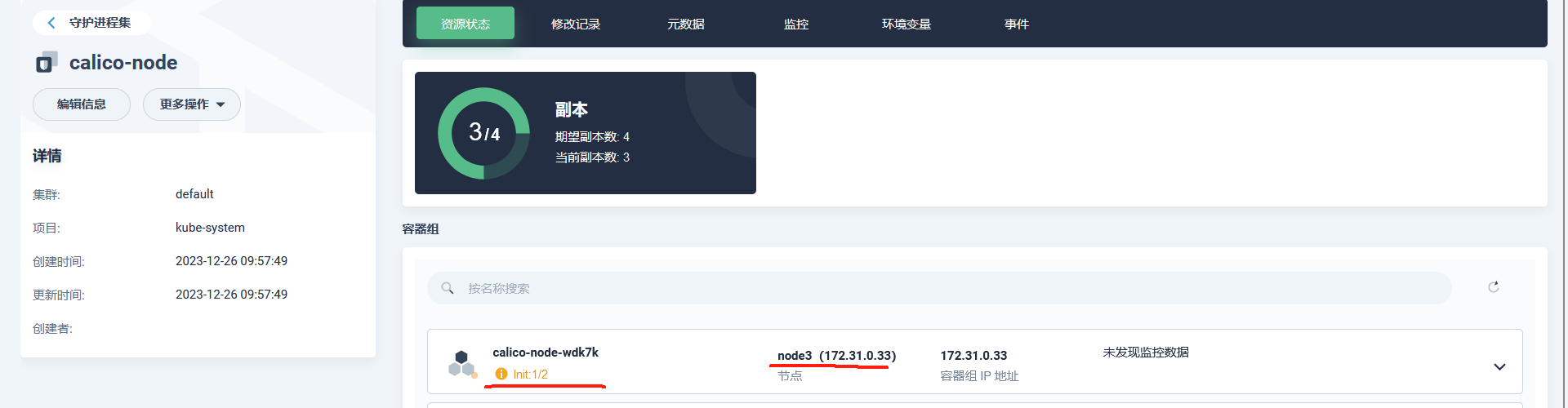Open the 元数据 tab

(686, 24)
